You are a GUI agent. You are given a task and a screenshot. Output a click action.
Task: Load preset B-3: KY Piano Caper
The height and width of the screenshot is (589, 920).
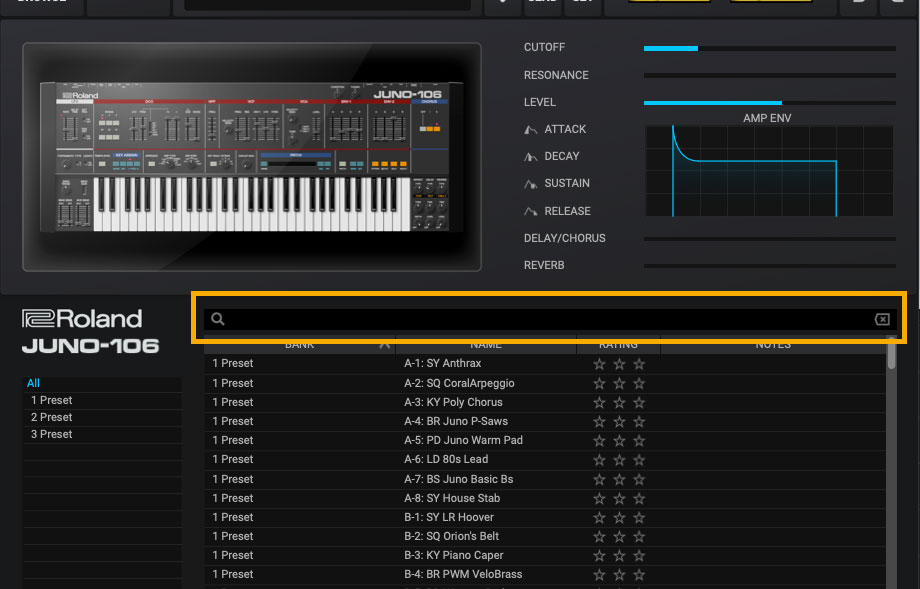point(454,555)
